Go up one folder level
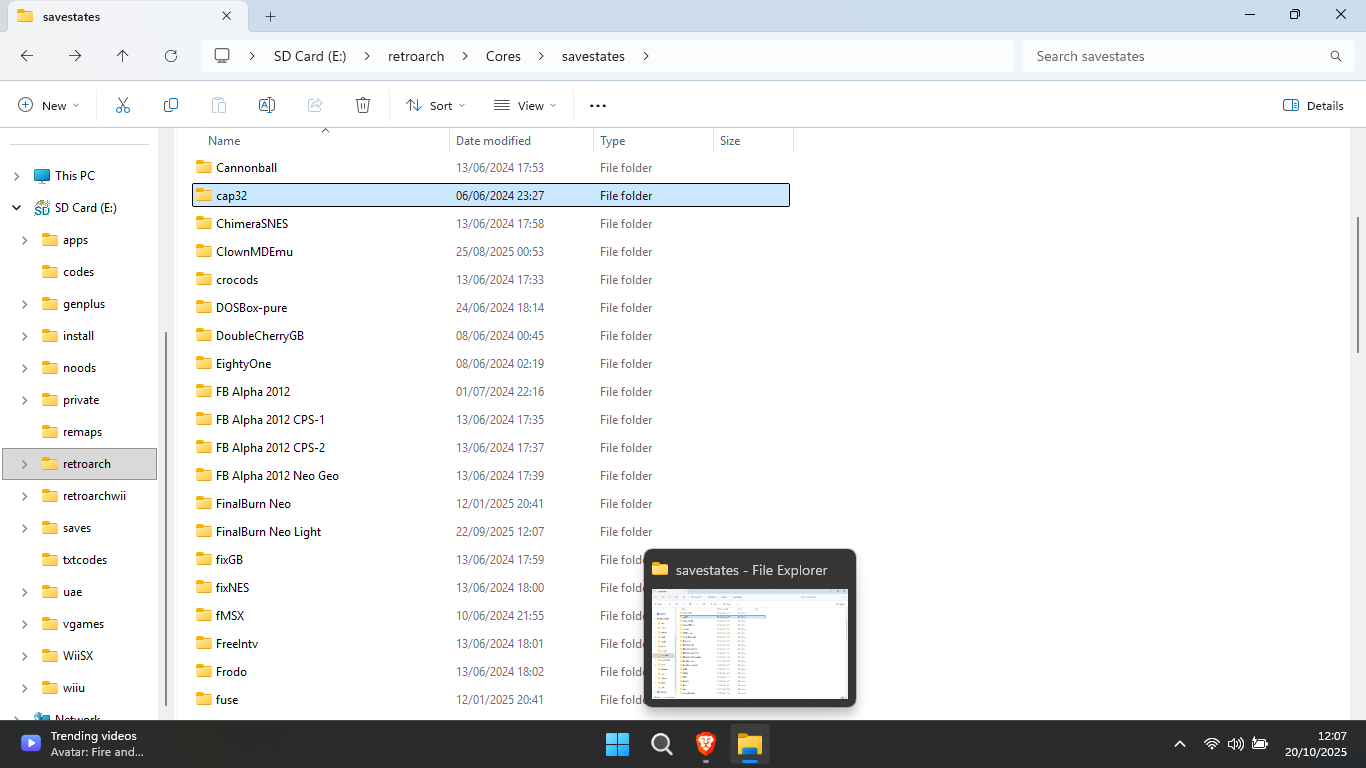 [x=123, y=56]
